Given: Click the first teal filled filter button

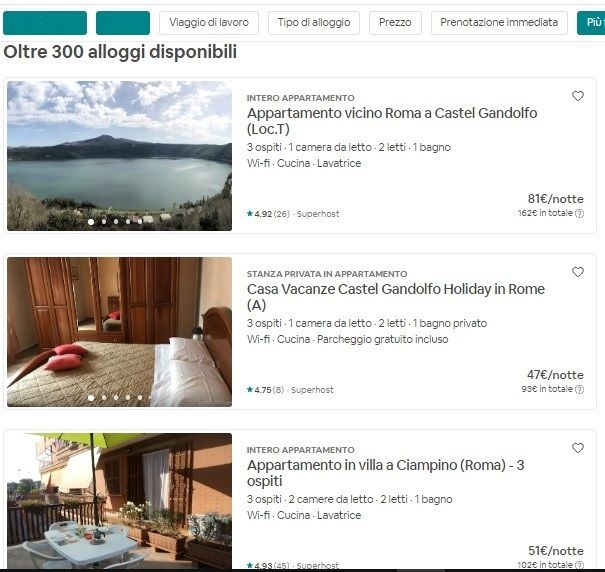Looking at the screenshot, I should pyautogui.click(x=45, y=23).
